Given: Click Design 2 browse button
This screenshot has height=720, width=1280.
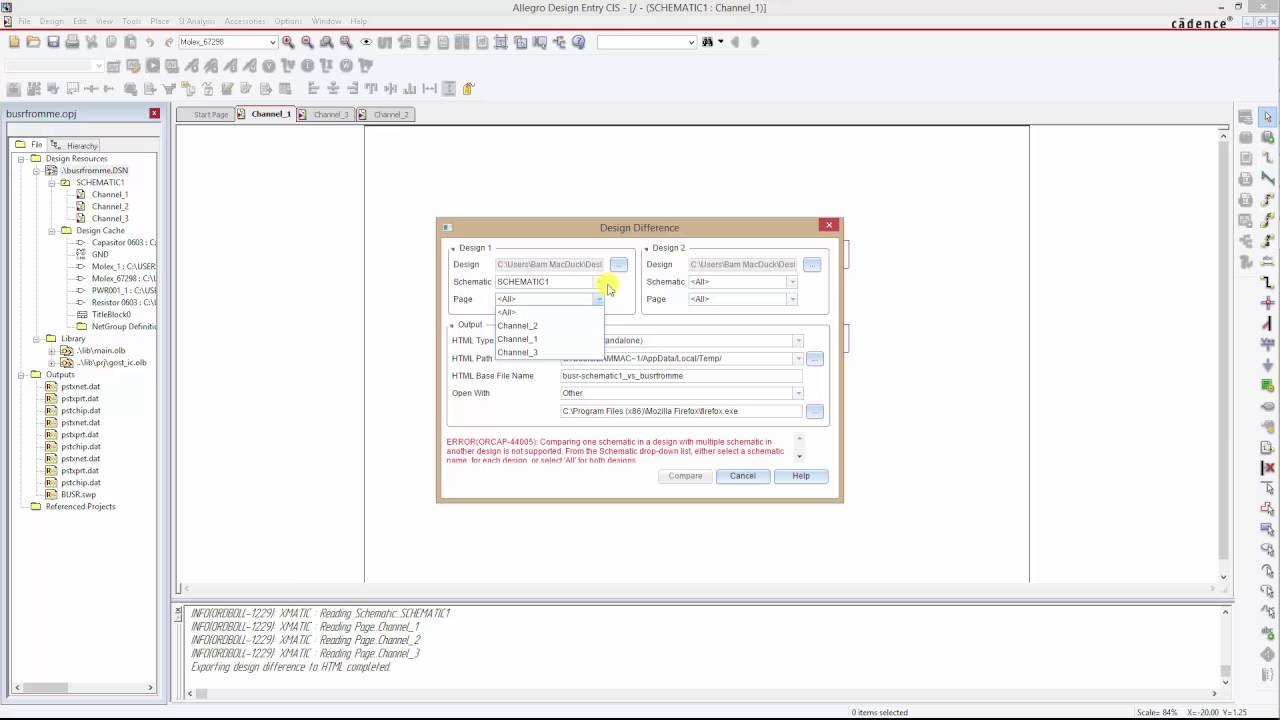Looking at the screenshot, I should 812,264.
